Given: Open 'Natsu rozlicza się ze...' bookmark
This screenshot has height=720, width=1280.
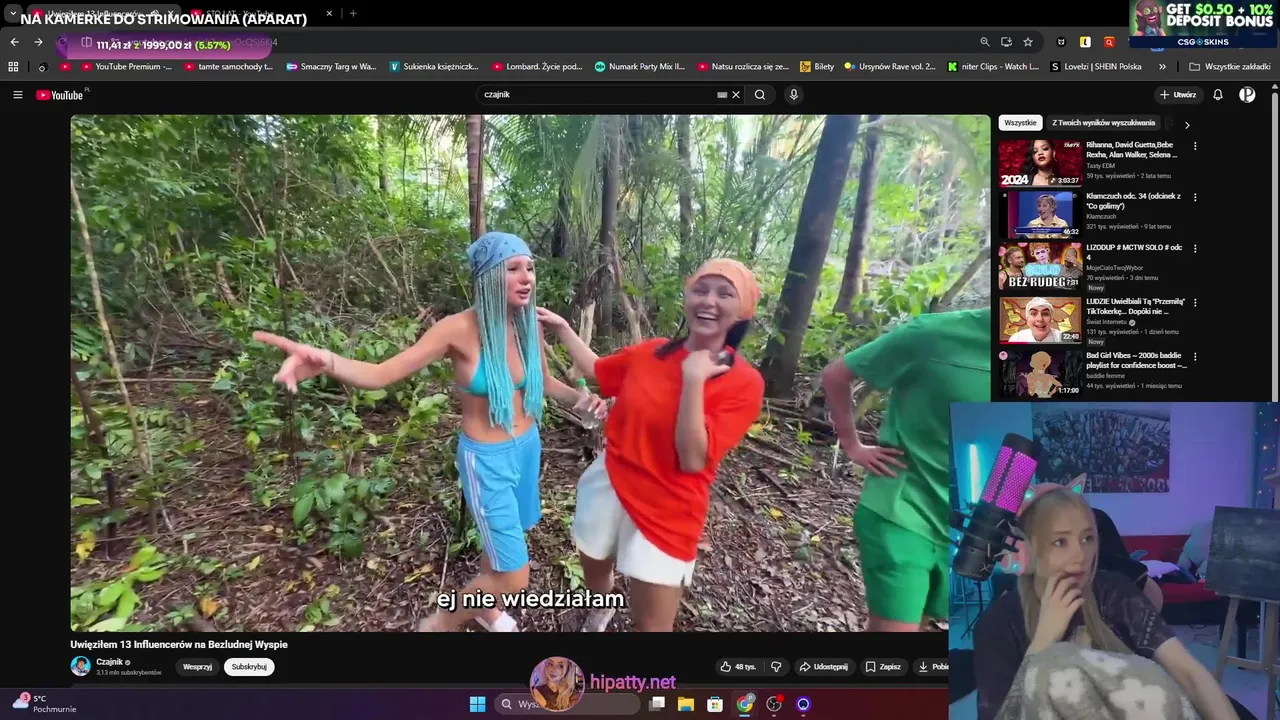Looking at the screenshot, I should coord(743,67).
